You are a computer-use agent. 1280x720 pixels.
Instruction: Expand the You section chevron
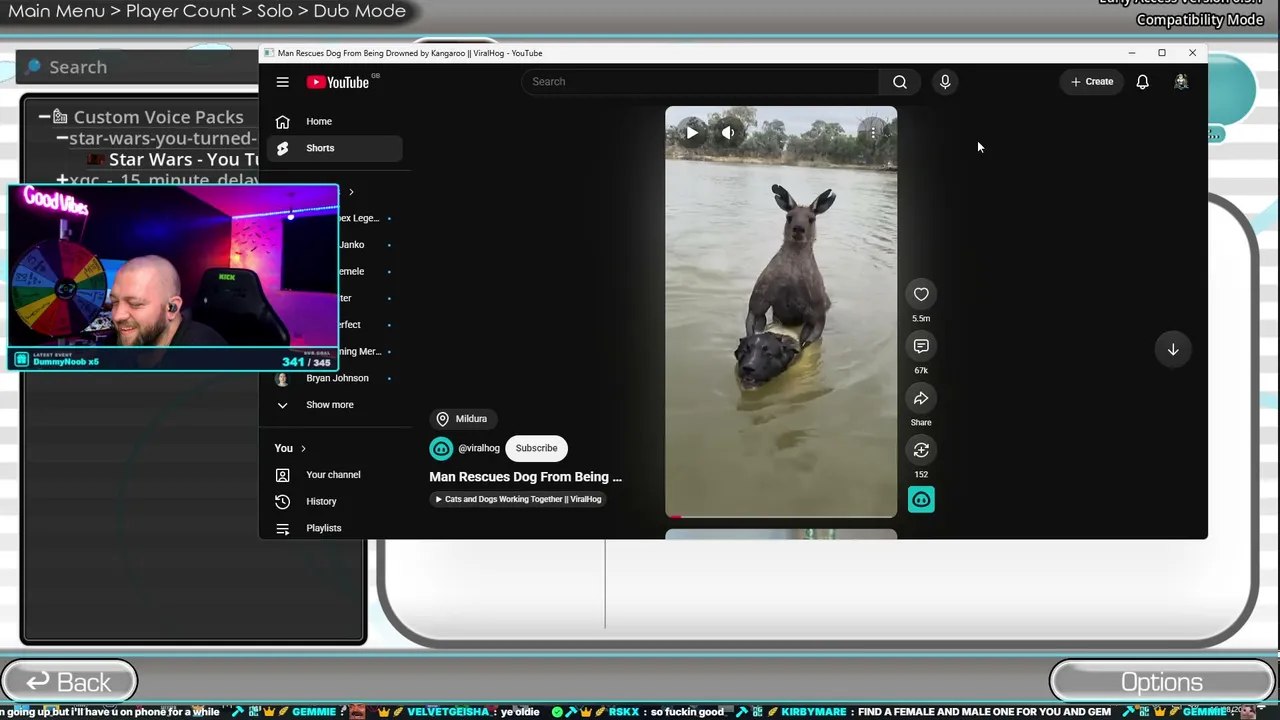pyautogui.click(x=303, y=448)
